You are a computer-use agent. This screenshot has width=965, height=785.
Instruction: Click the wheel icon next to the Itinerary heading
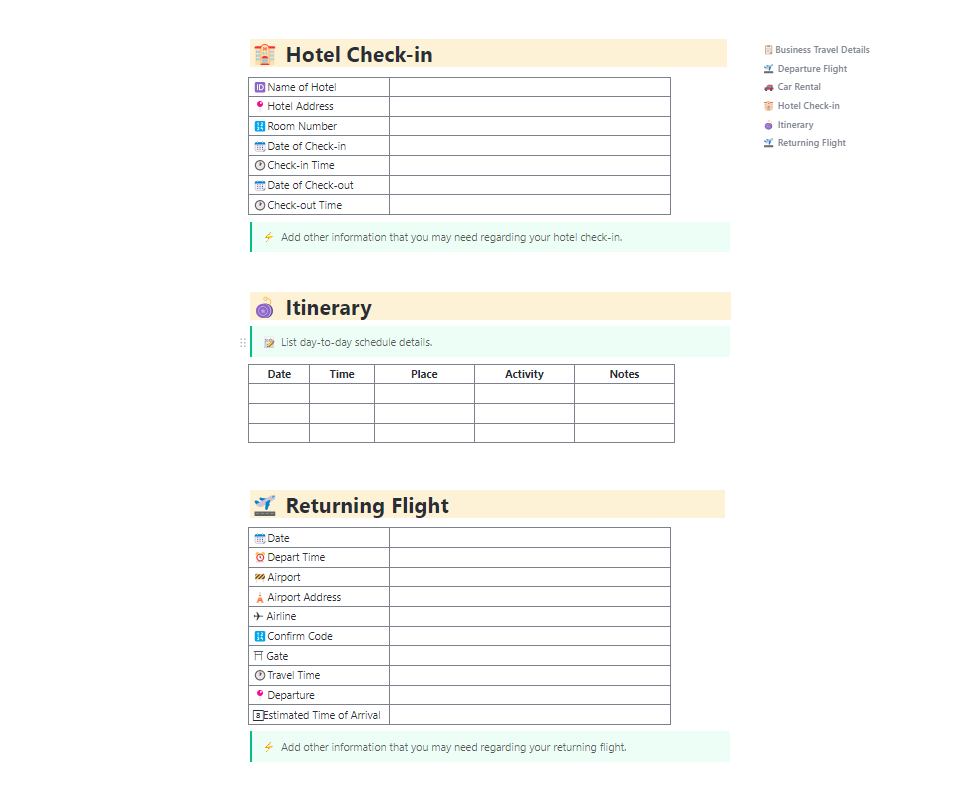click(x=264, y=307)
